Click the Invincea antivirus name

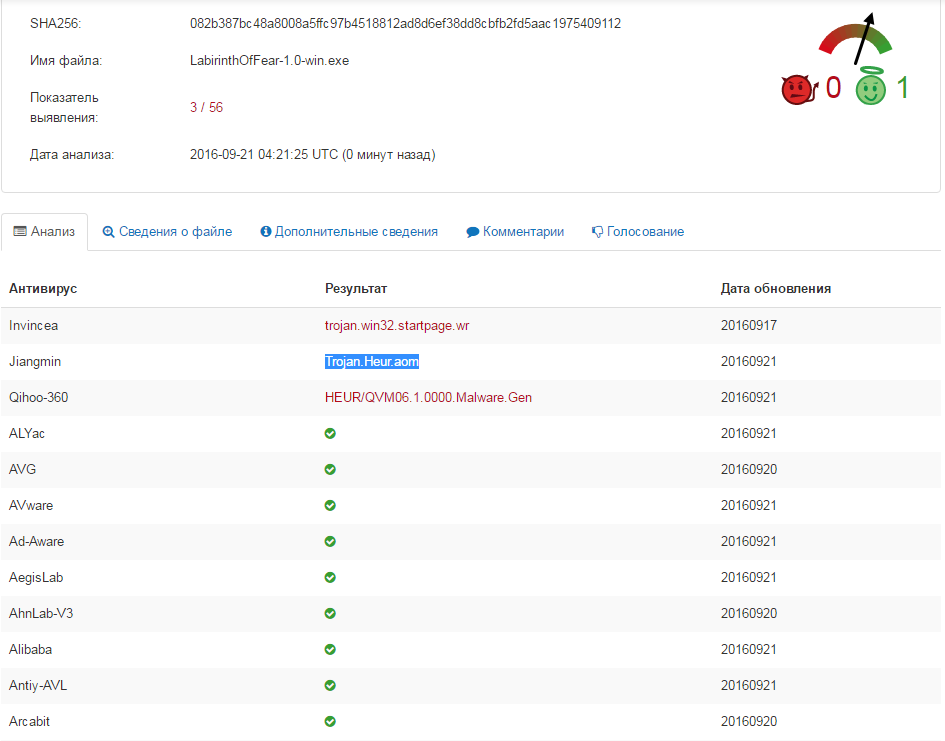(33, 325)
